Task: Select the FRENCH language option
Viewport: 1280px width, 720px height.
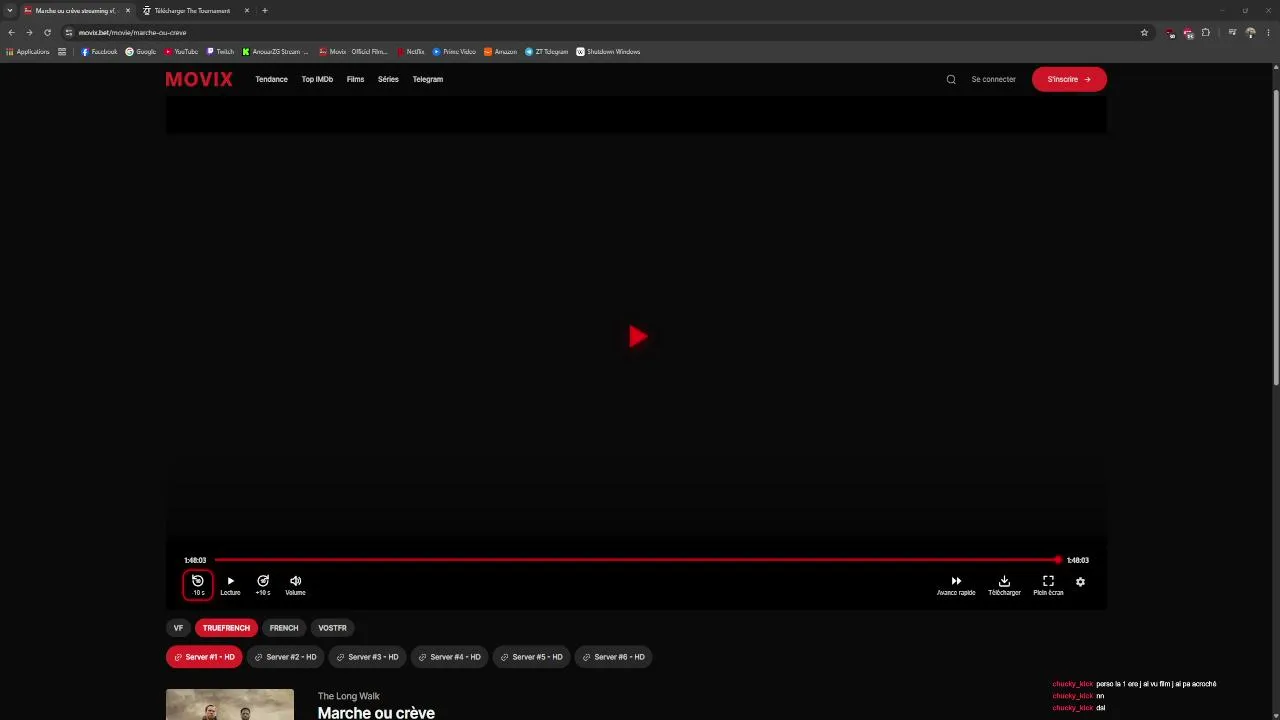Action: click(x=284, y=628)
